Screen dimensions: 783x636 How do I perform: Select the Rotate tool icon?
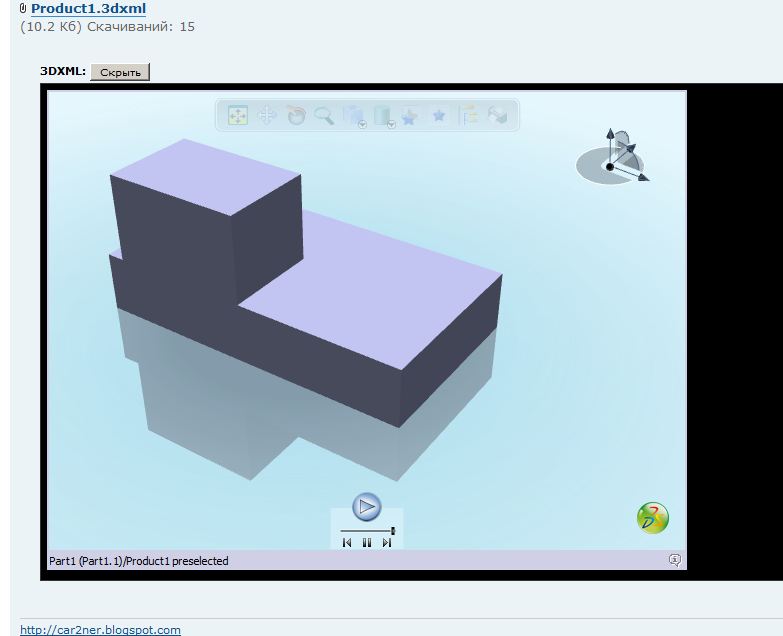click(x=296, y=115)
